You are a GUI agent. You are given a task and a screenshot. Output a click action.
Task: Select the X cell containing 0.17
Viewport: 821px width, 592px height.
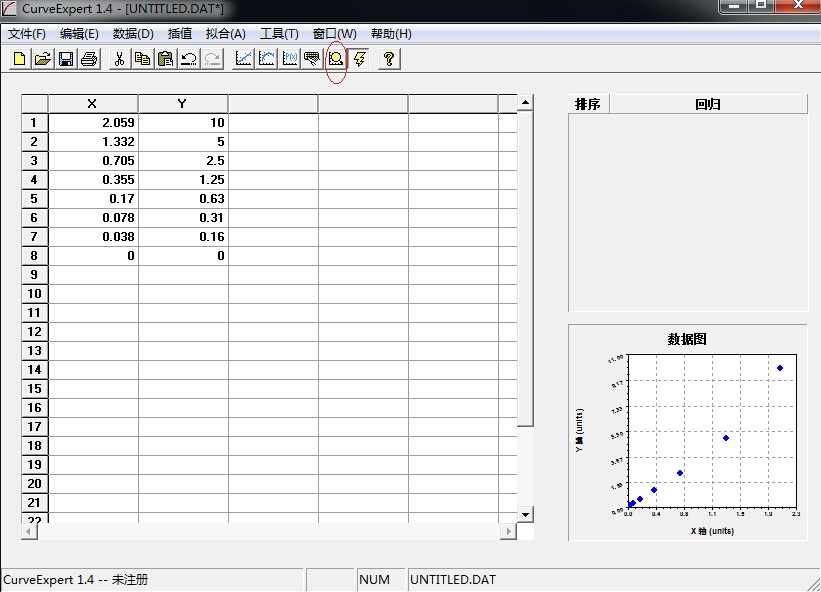93,199
